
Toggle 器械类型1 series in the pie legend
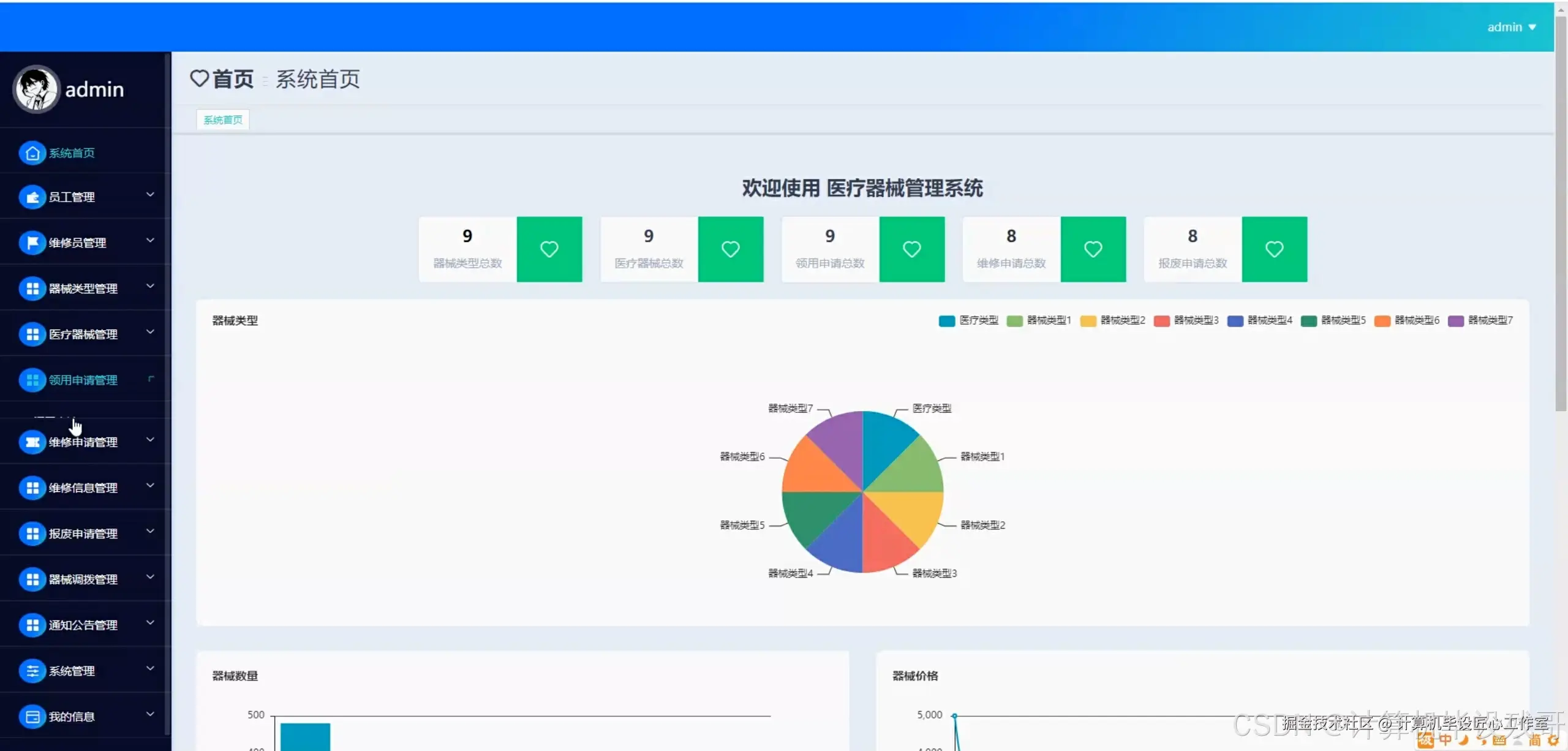click(x=1039, y=320)
